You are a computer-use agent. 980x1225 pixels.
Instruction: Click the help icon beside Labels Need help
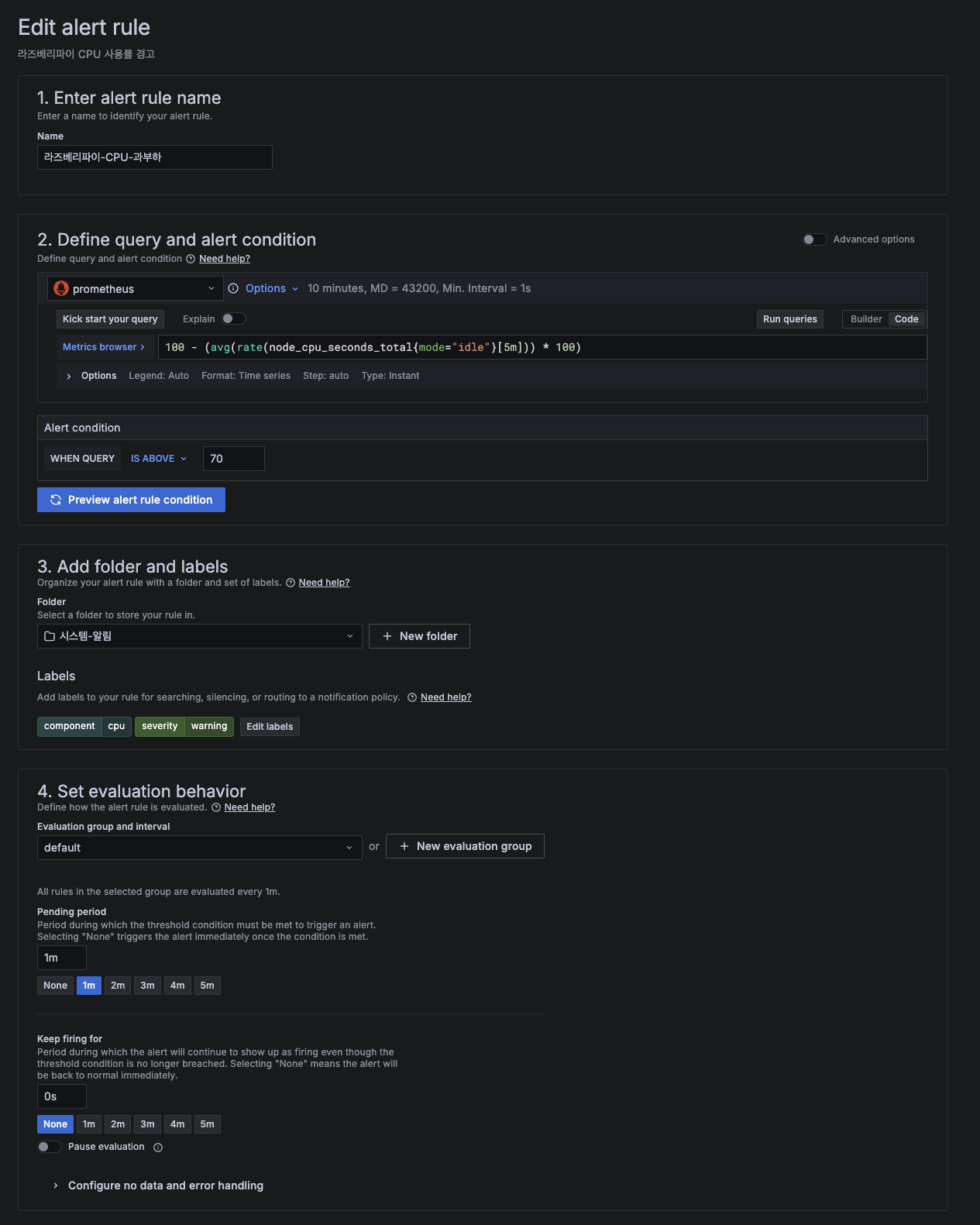[x=412, y=697]
